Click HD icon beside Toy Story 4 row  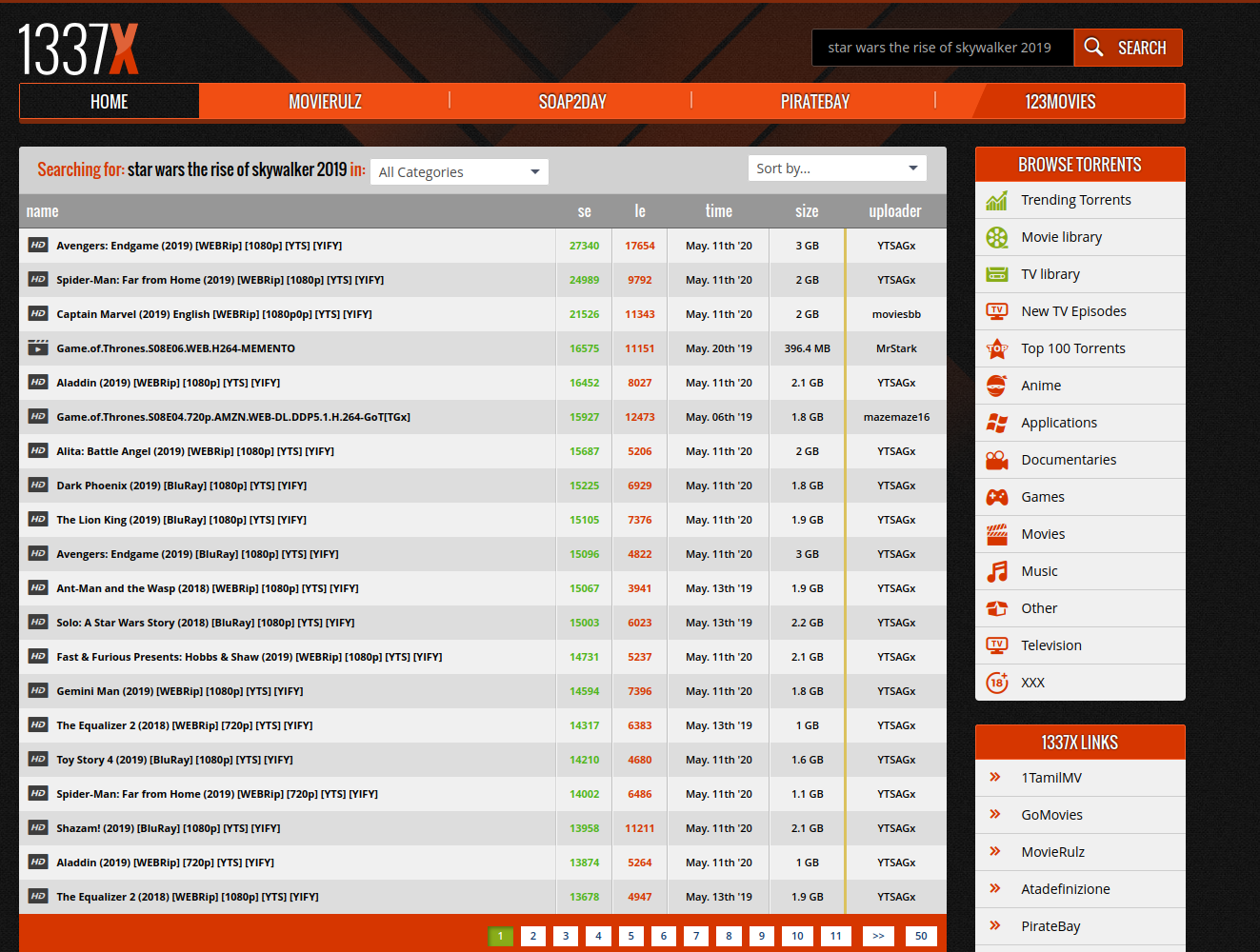[38, 759]
